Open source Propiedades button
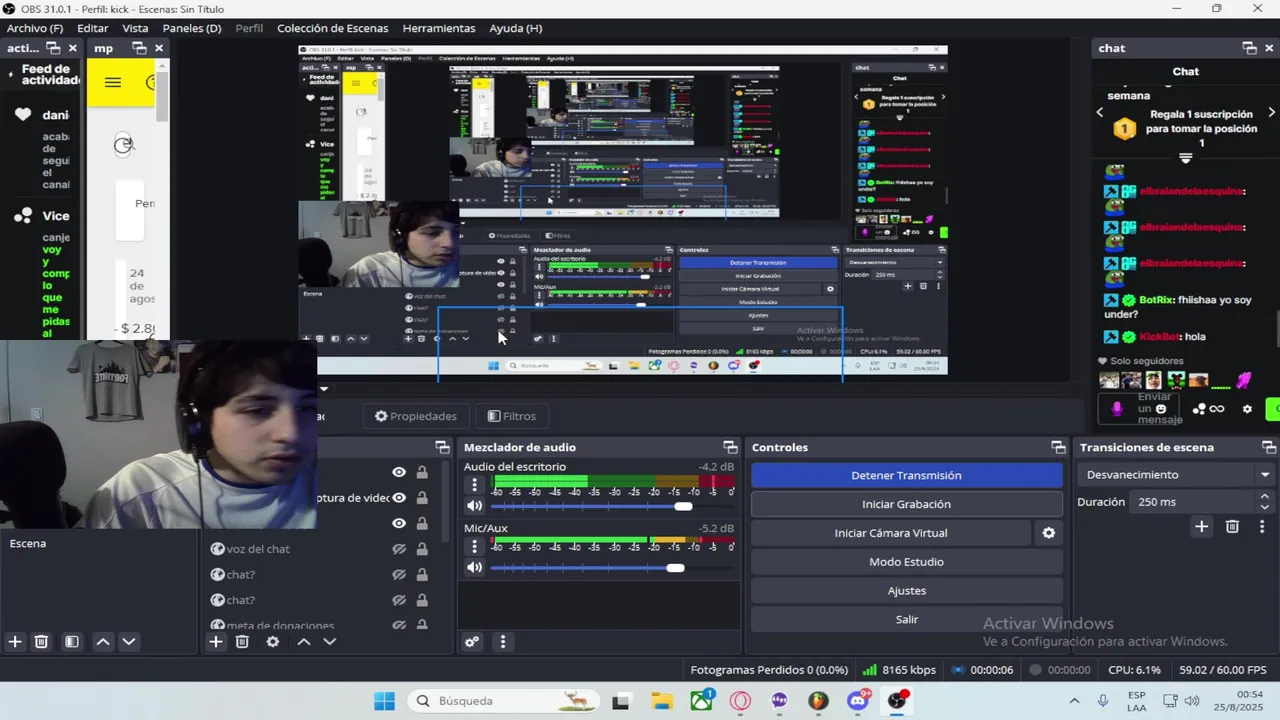The image size is (1280, 720). [x=415, y=416]
